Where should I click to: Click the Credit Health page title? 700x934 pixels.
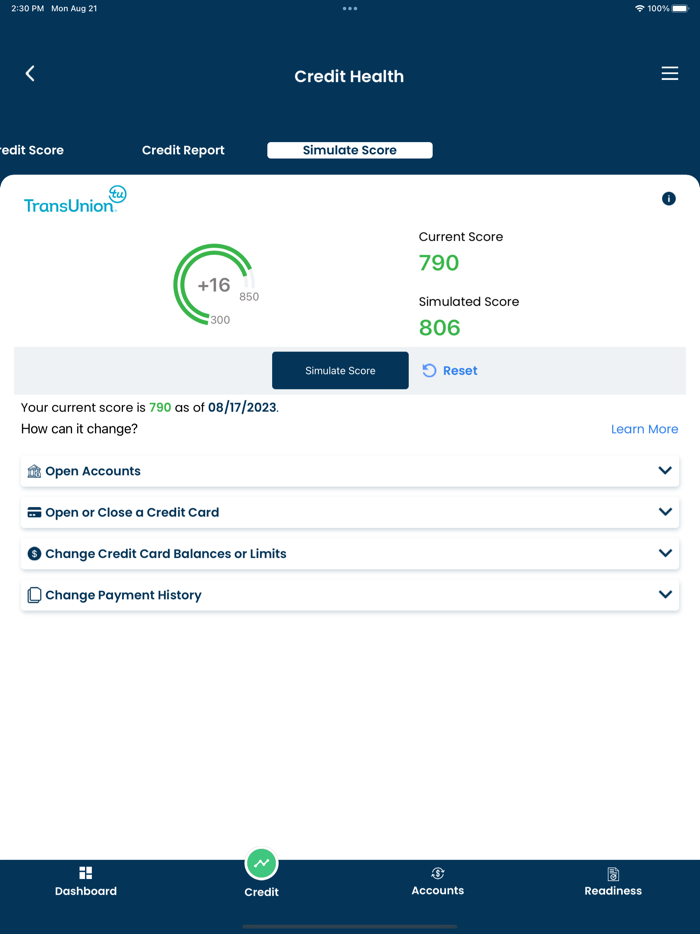point(349,76)
